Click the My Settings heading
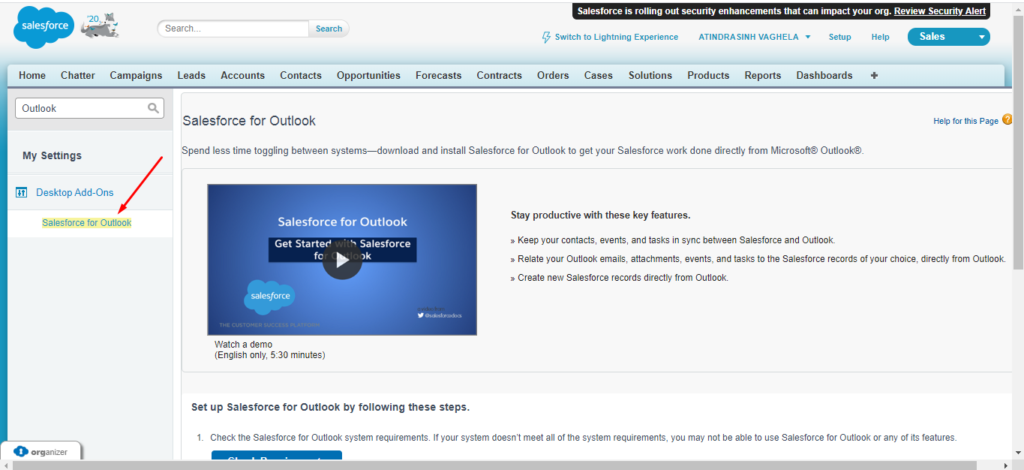This screenshot has width=1024, height=470. coord(52,156)
